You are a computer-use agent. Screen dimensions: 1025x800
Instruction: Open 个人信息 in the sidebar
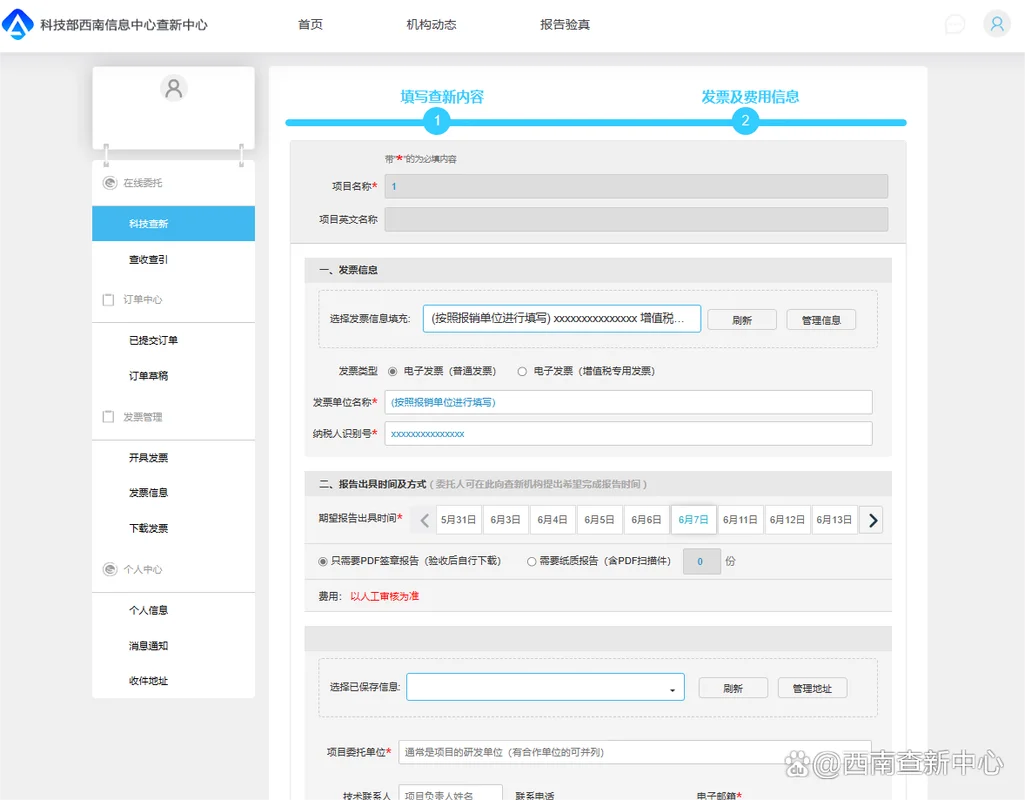[148, 610]
